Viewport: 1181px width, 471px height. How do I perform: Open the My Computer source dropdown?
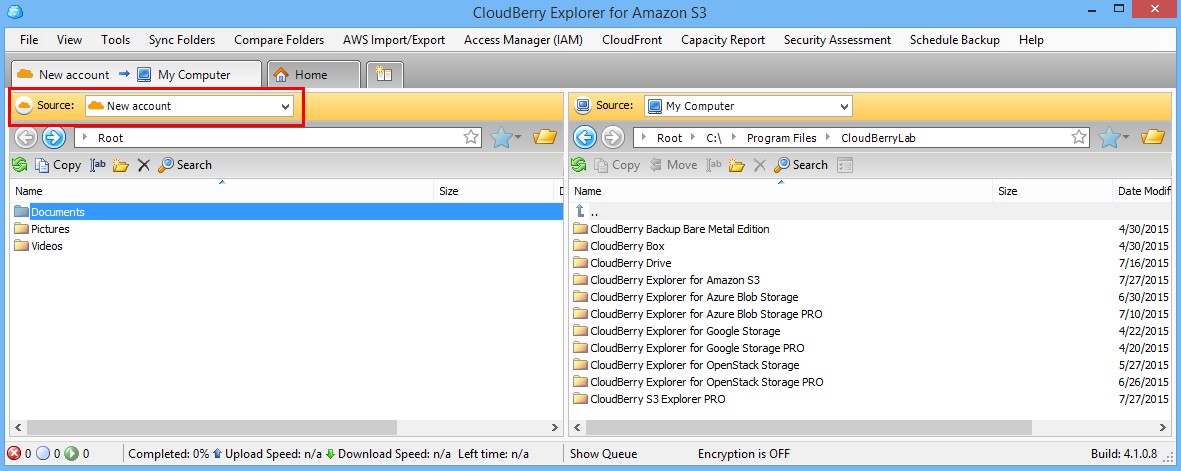tap(844, 106)
